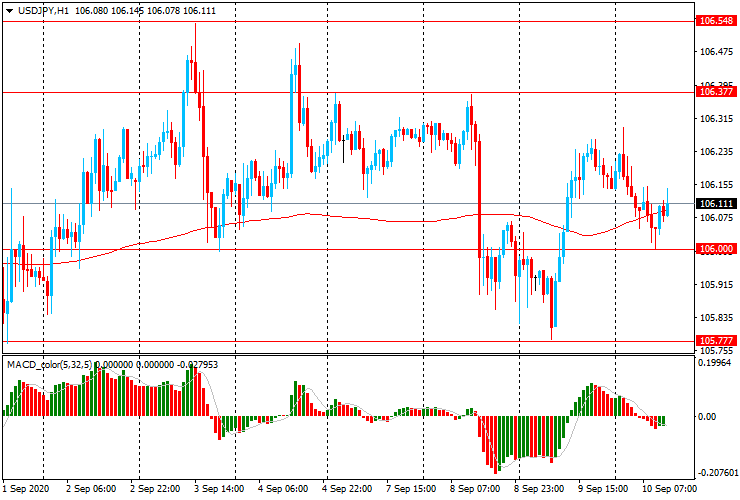Click the MACD_color(5,32,5) indicator label
The height and width of the screenshot is (500, 740).
[x=49, y=364]
